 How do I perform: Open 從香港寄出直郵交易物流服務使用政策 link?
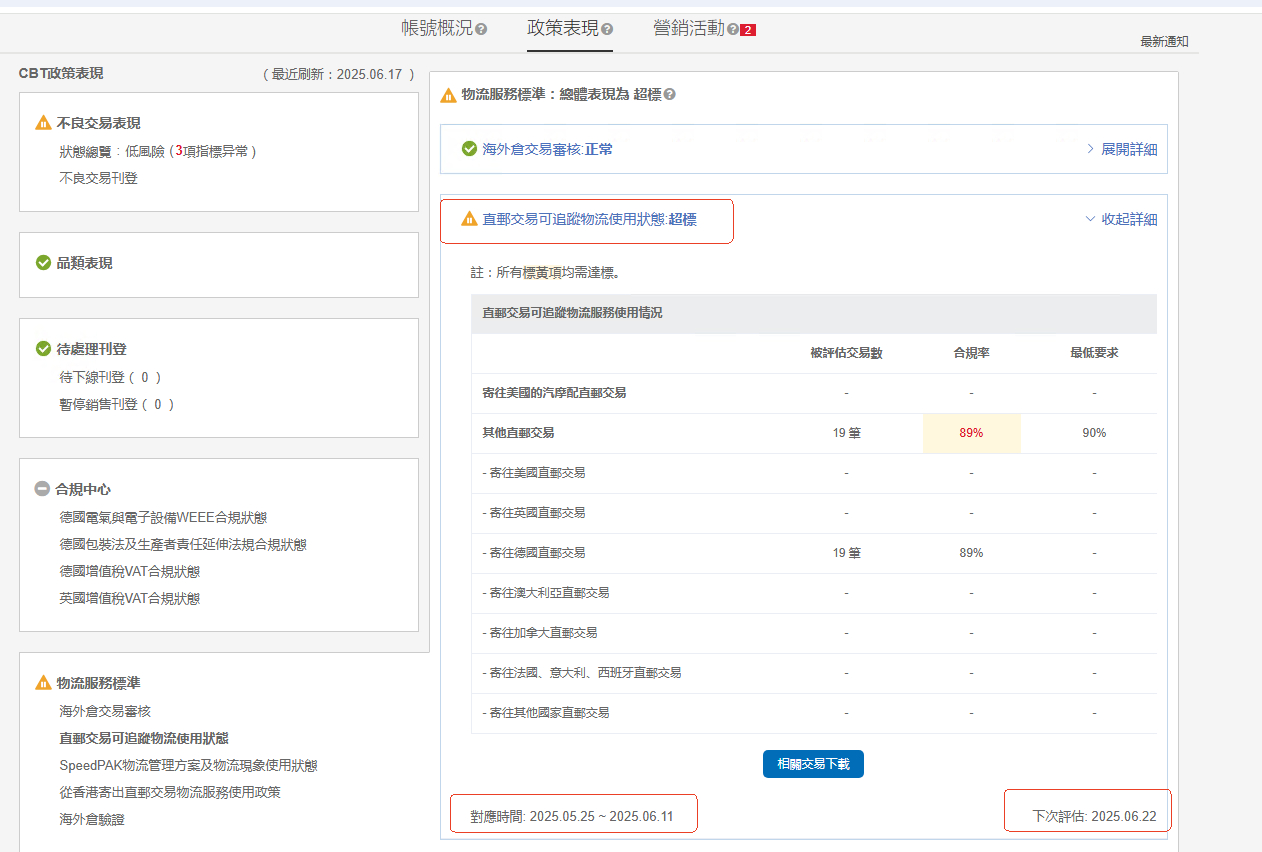[x=170, y=792]
